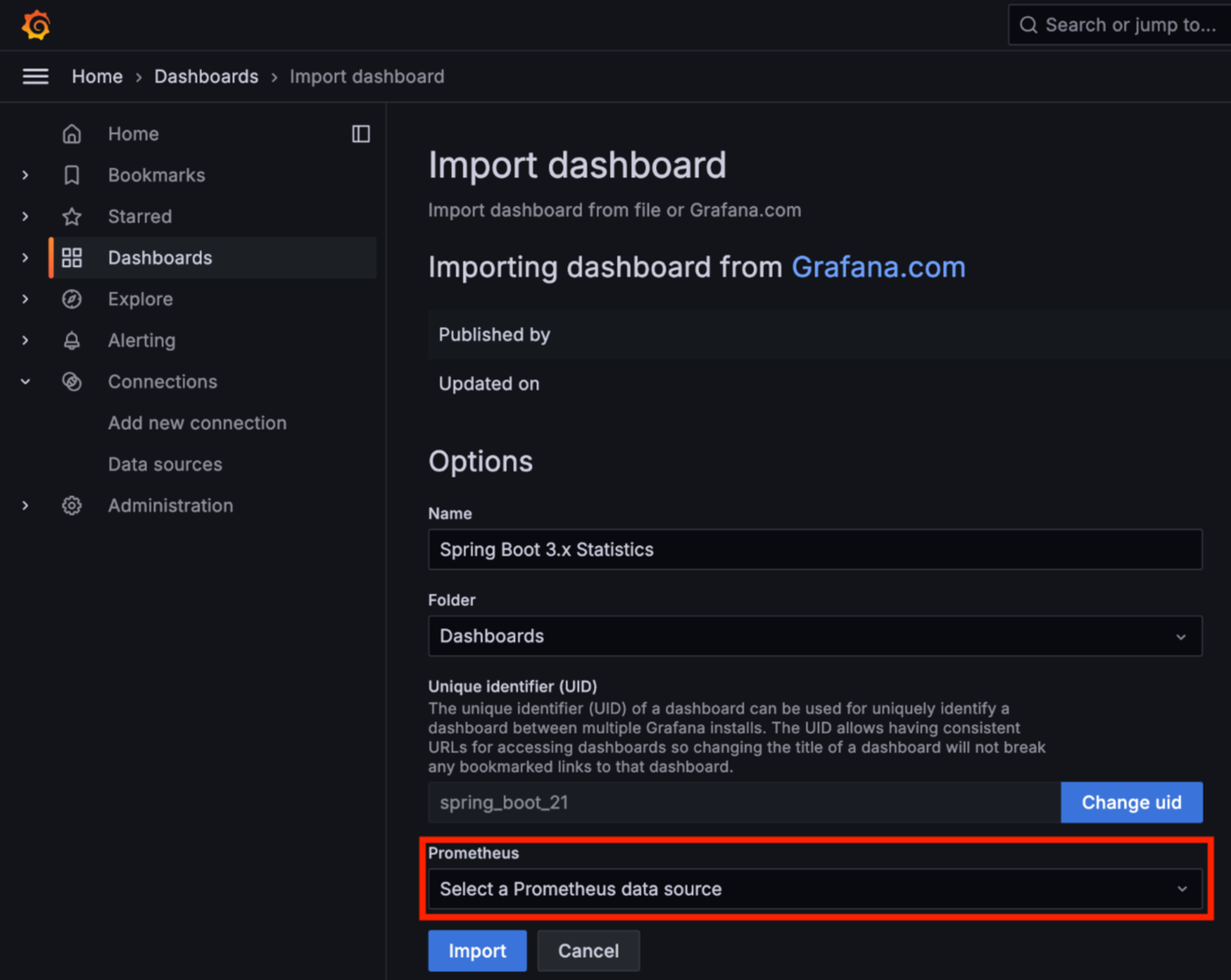Click the Change uid button
This screenshot has height=980, width=1231.
click(1131, 802)
